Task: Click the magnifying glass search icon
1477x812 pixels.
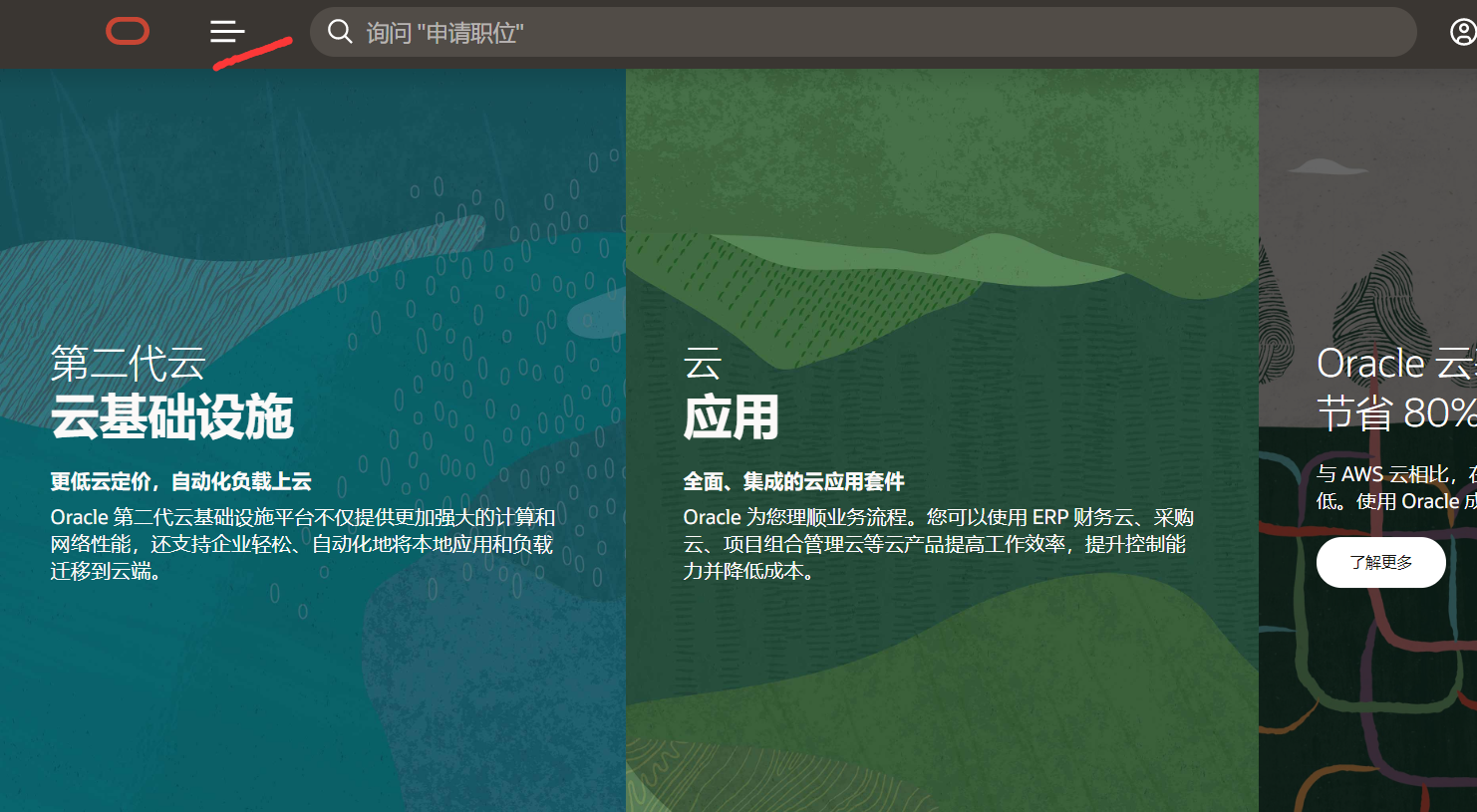Action: (x=340, y=32)
